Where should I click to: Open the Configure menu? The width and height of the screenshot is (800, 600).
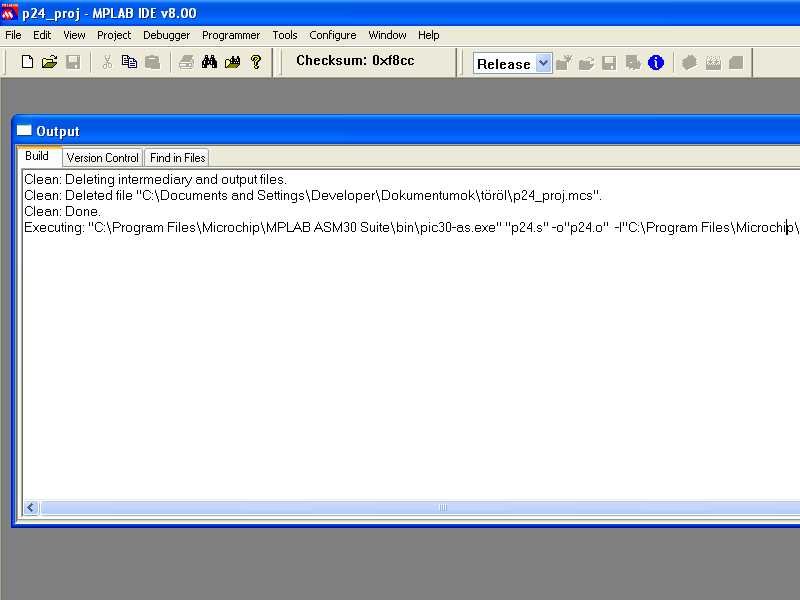click(333, 35)
